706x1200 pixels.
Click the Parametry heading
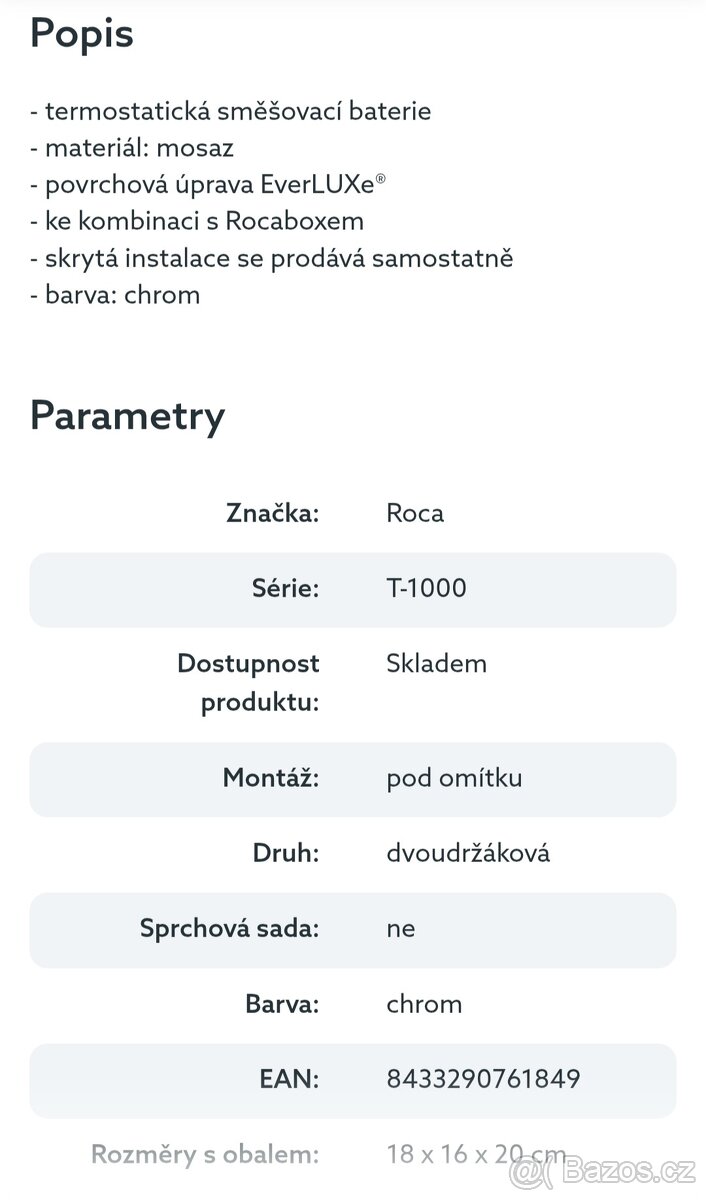pos(127,415)
